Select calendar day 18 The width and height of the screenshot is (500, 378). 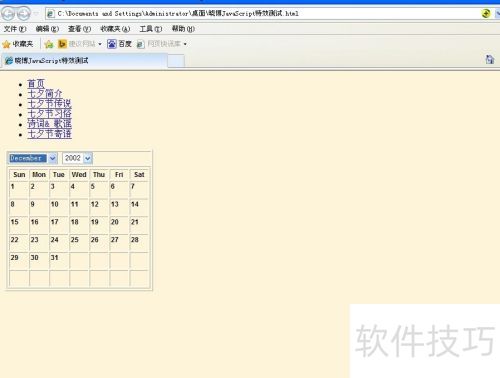79,225
